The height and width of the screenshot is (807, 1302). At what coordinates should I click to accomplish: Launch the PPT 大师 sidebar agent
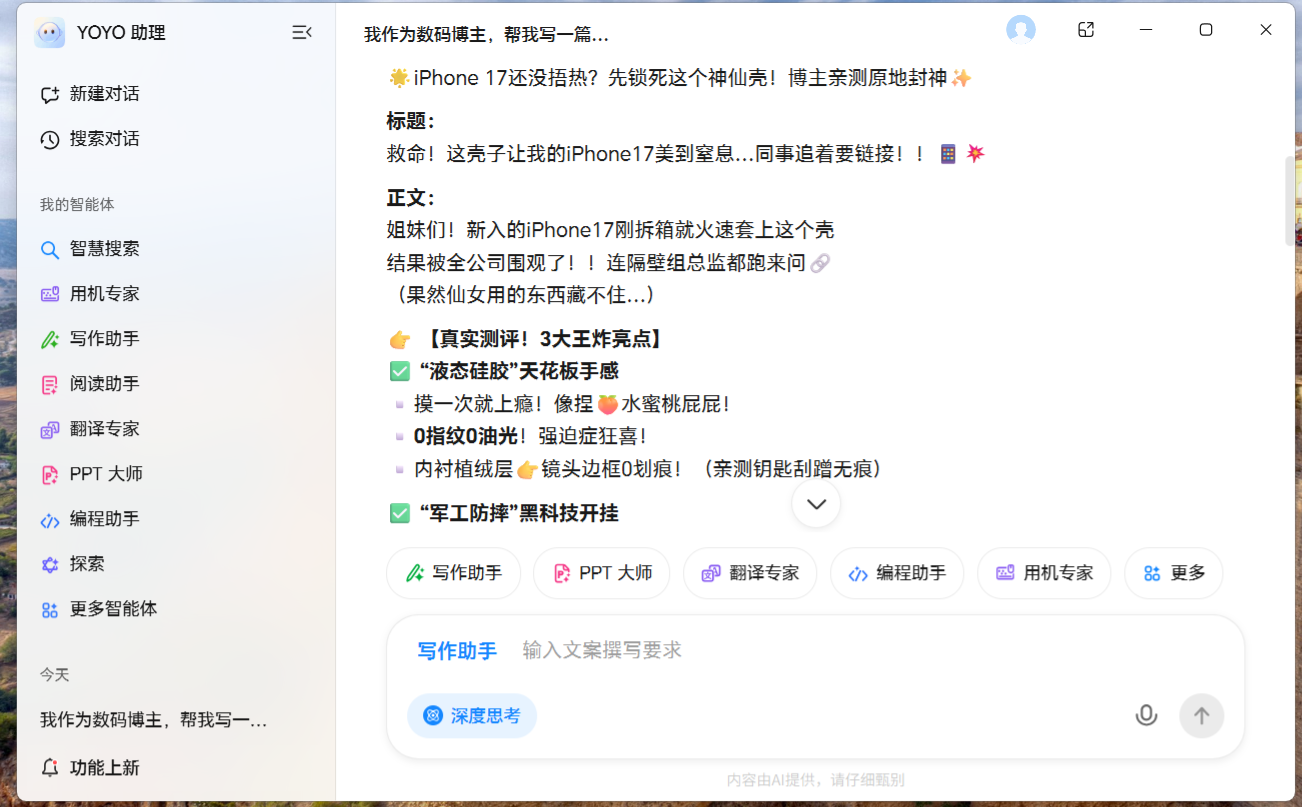coord(100,473)
